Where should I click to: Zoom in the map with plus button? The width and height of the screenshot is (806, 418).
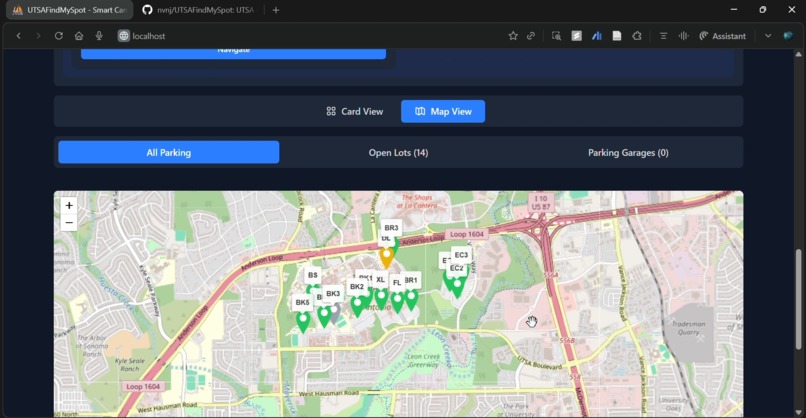pos(69,206)
